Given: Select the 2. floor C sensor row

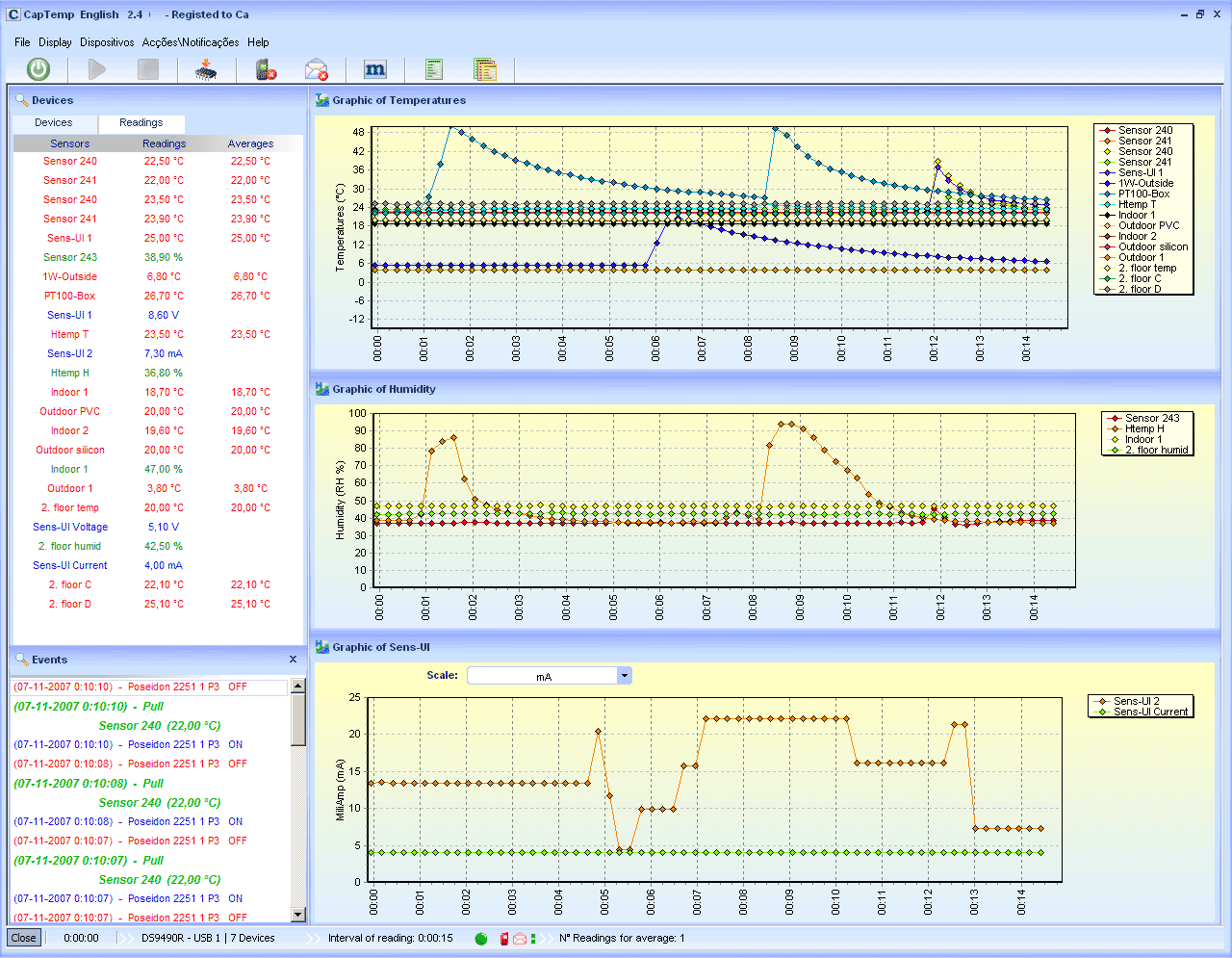Looking at the screenshot, I should [158, 584].
